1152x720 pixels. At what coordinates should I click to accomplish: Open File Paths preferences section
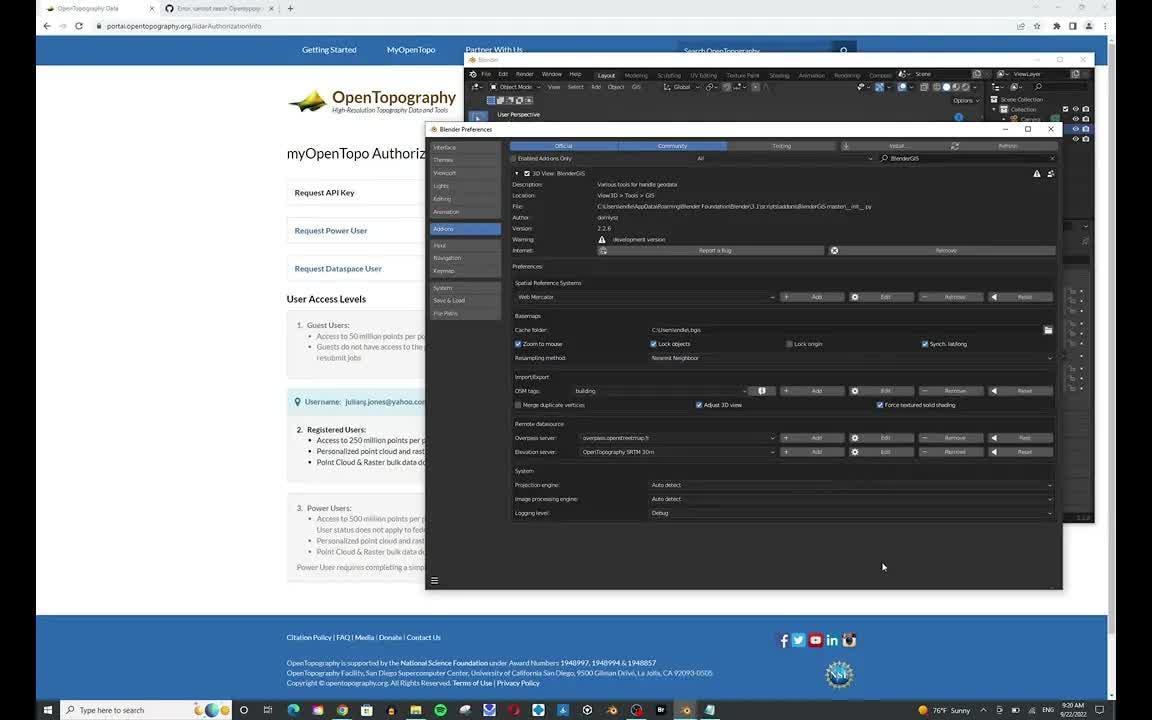pyautogui.click(x=465, y=314)
